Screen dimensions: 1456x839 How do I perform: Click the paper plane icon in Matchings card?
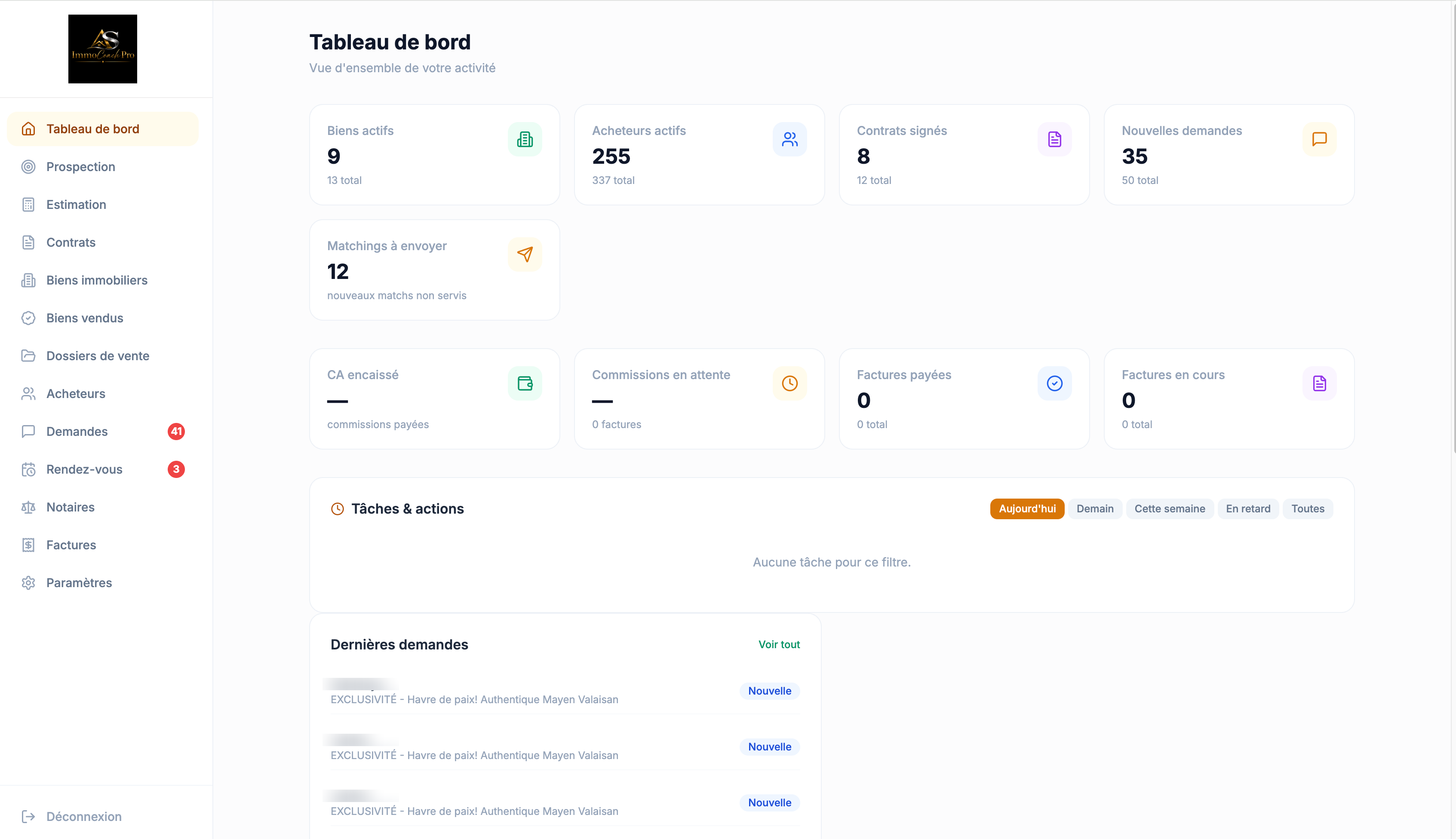[x=525, y=254]
